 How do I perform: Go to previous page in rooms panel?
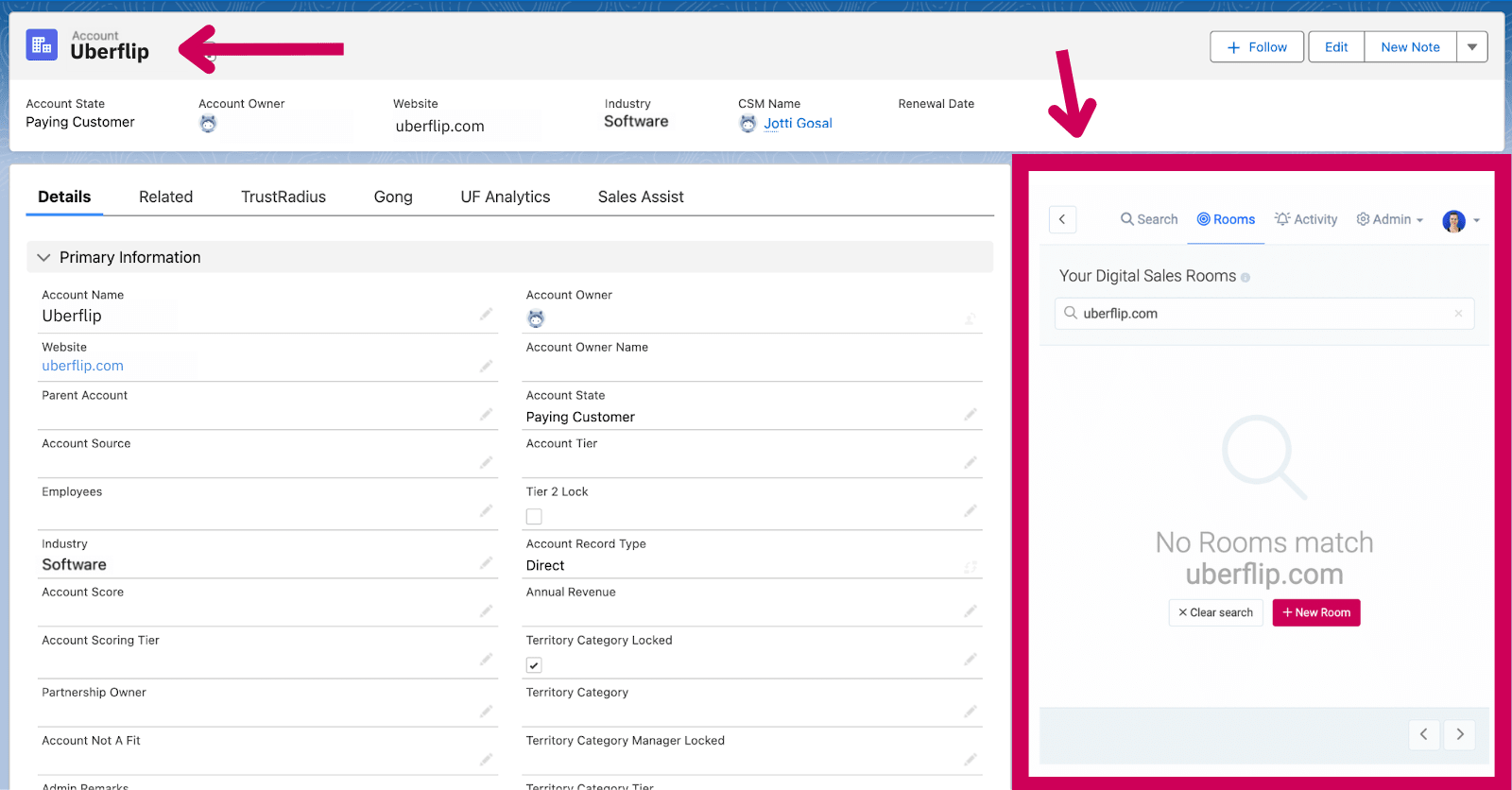click(1424, 734)
